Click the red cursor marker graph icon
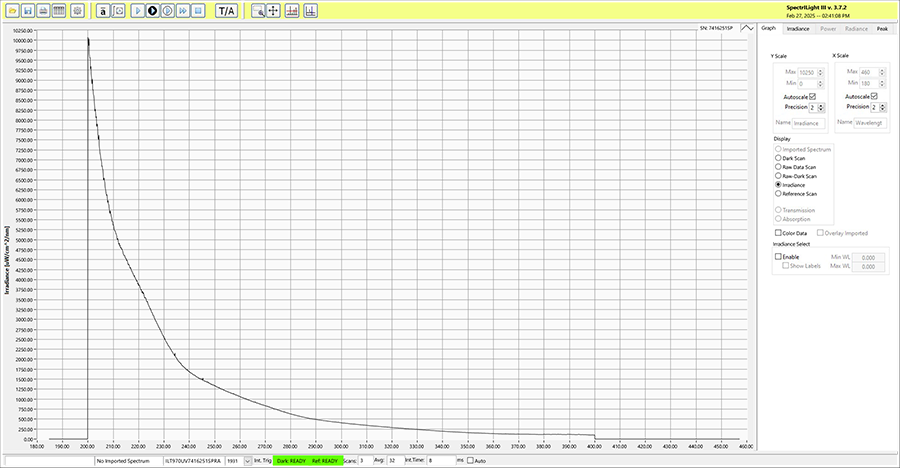The height and width of the screenshot is (468, 900). point(292,11)
